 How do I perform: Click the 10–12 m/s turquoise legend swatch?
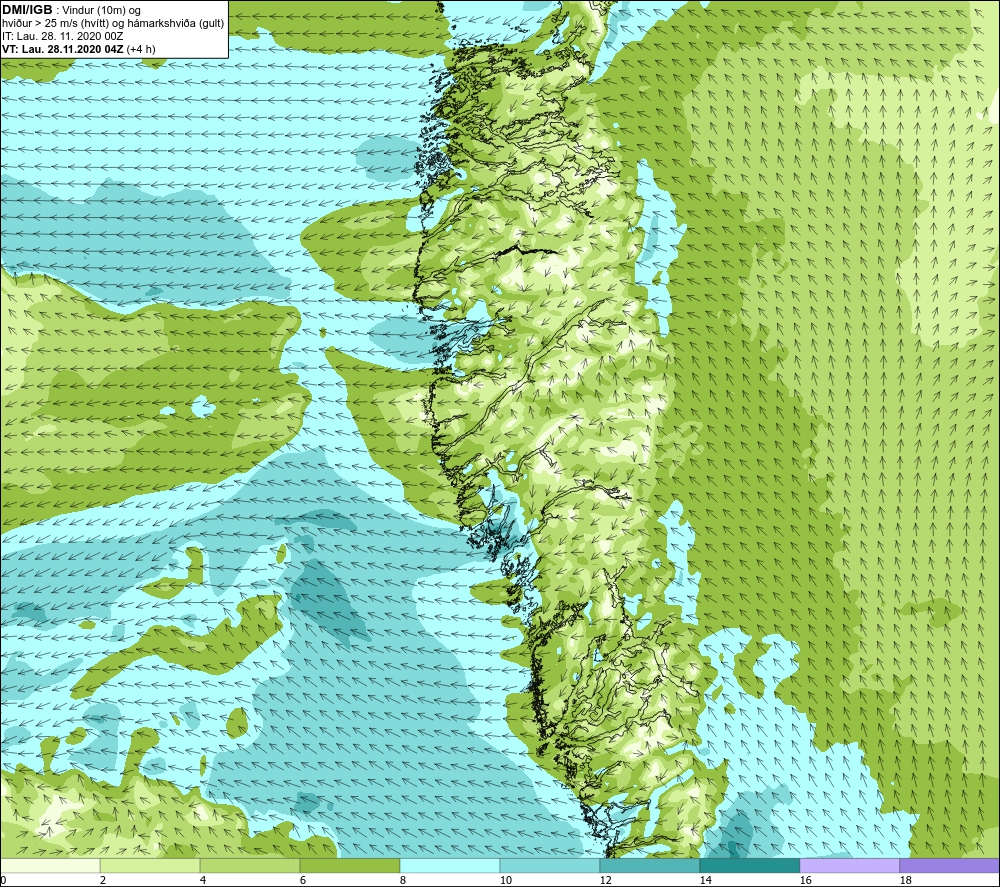[x=550, y=865]
